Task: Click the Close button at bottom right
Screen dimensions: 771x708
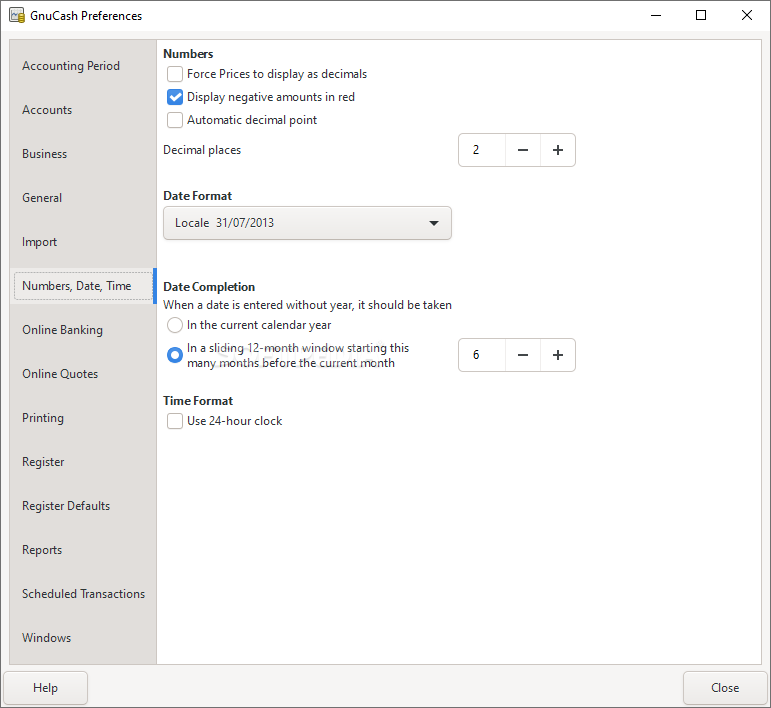Action: point(725,688)
